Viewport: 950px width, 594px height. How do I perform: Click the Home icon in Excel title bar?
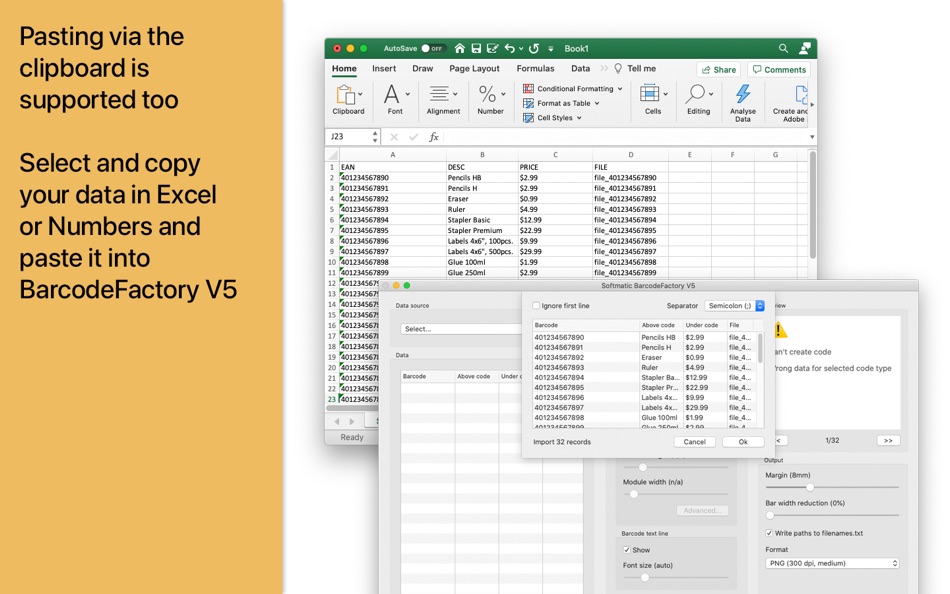point(460,48)
